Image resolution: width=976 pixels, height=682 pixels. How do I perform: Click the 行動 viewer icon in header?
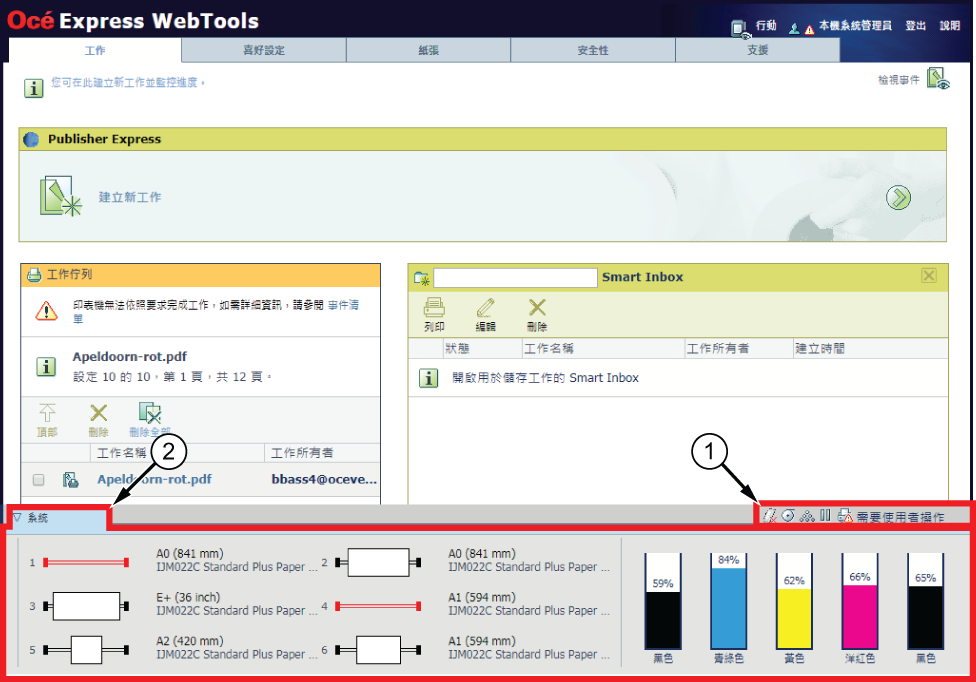[739, 28]
